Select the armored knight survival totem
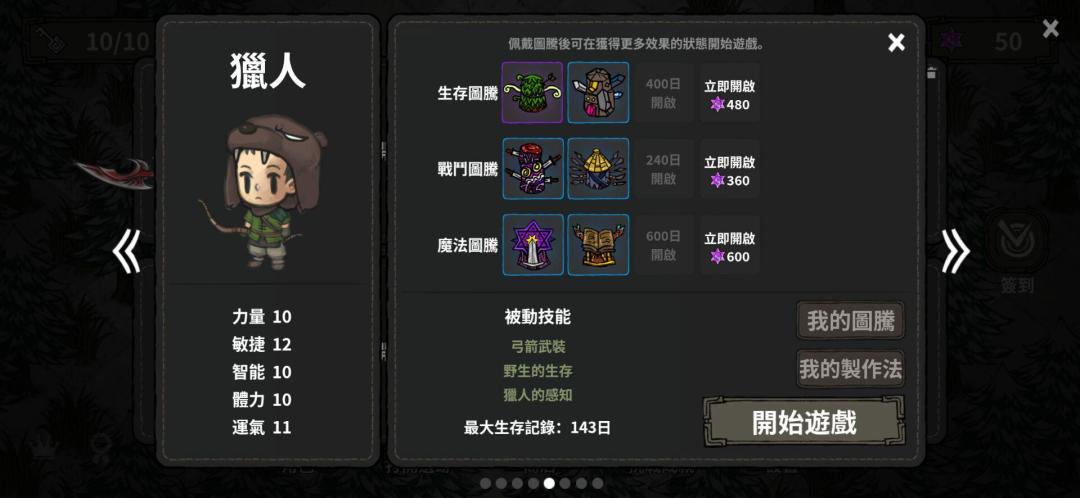The image size is (1080, 498). [598, 92]
